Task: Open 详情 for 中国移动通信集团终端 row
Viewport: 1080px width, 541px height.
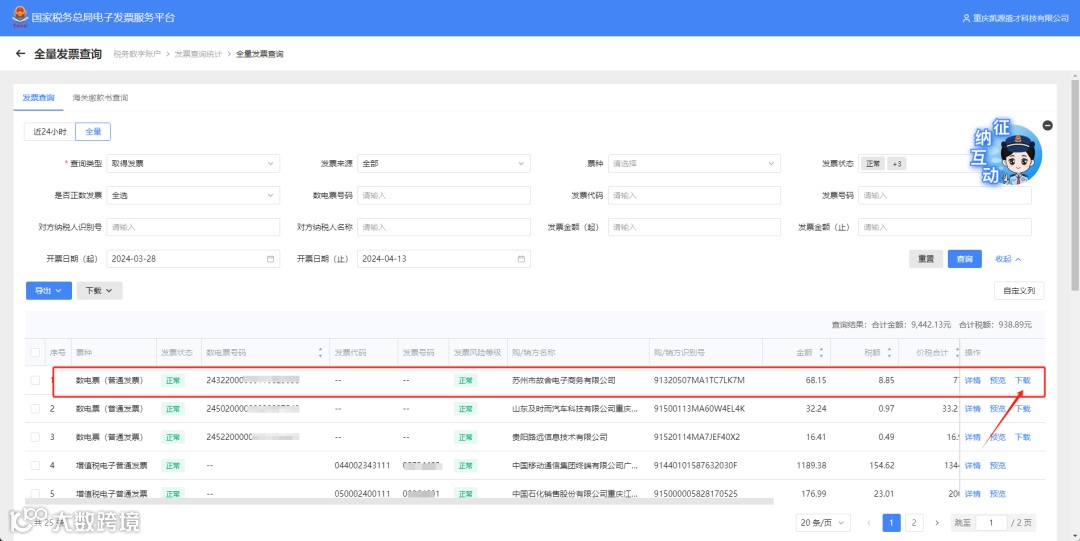Action: 972,465
